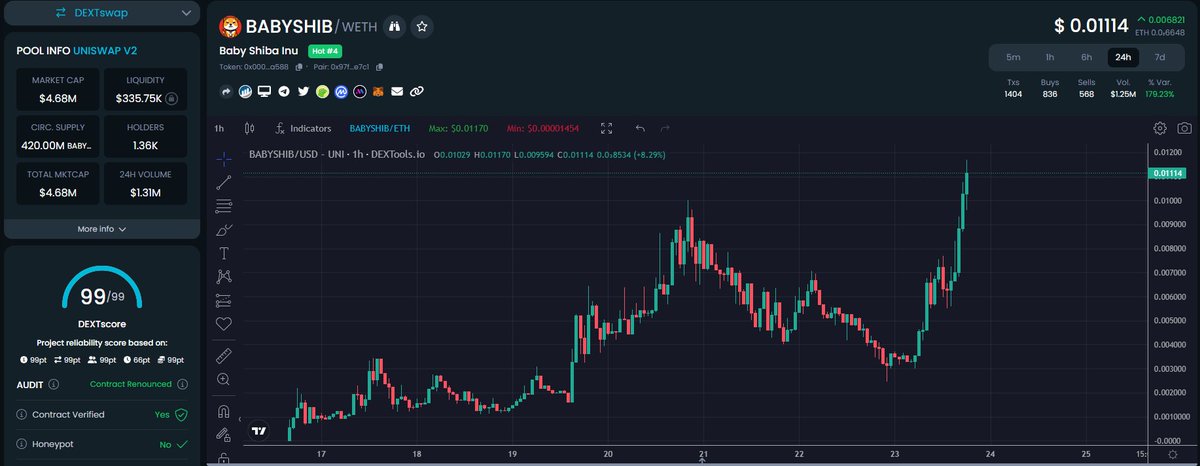1200x466 pixels.
Task: Click the share arrow icon
Action: coord(227,91)
